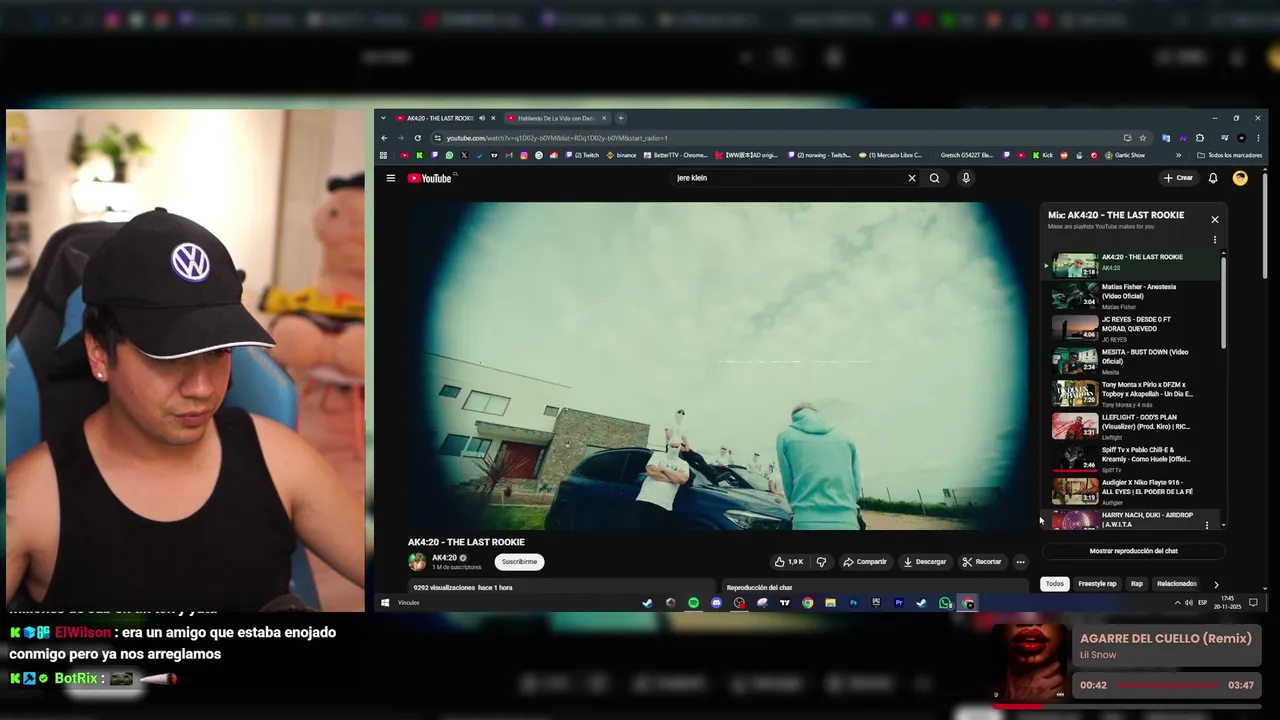Show hidden system tray icons
The width and height of the screenshot is (1280, 720).
(x=1177, y=603)
